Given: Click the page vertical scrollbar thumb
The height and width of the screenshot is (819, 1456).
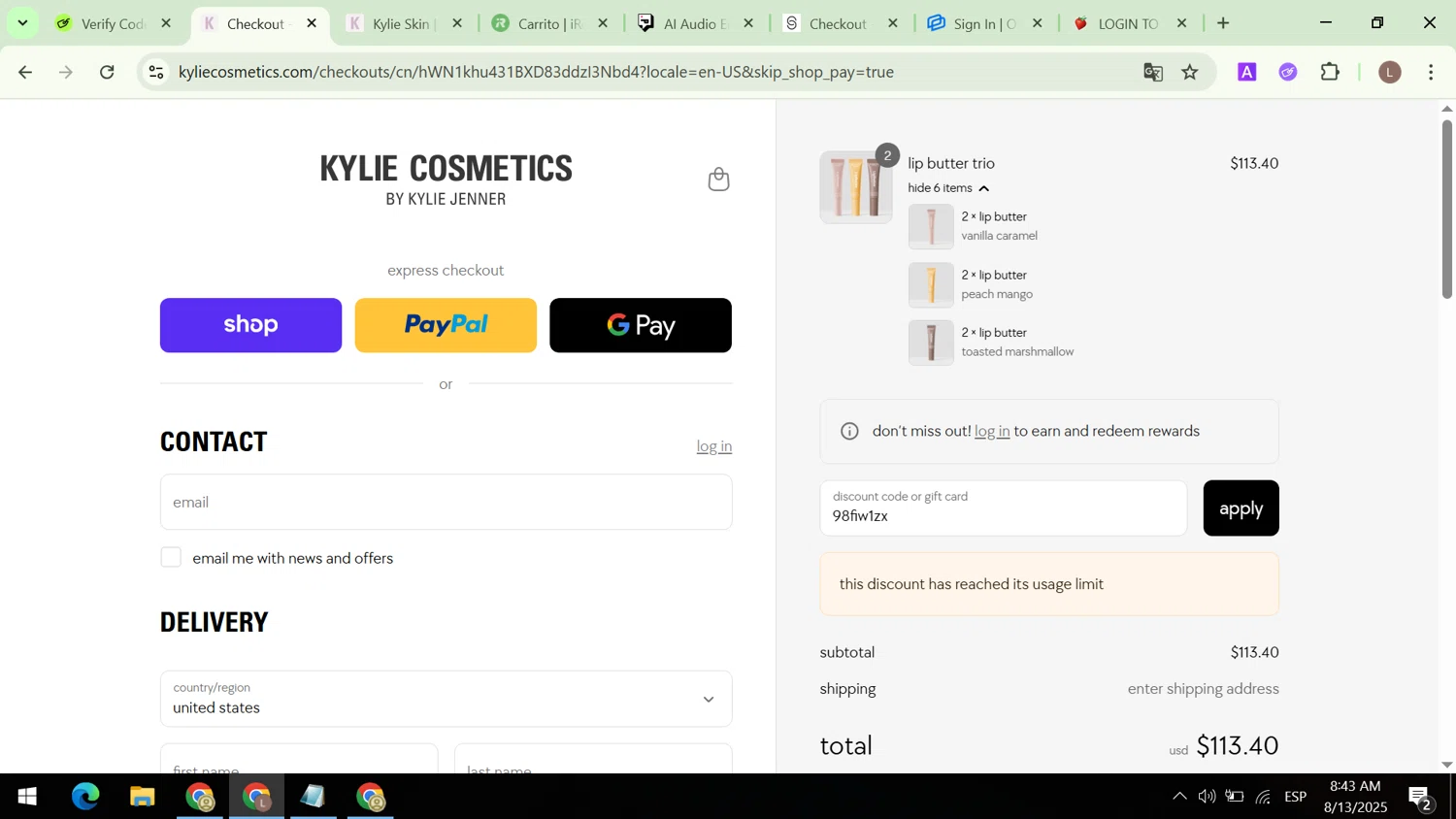Looking at the screenshot, I should click(1446, 208).
